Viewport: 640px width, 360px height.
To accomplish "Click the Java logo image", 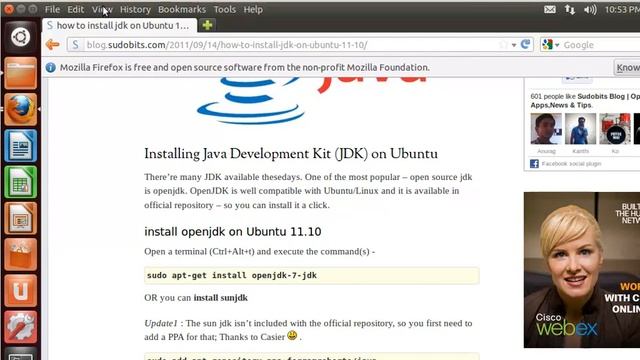I will coord(312,101).
